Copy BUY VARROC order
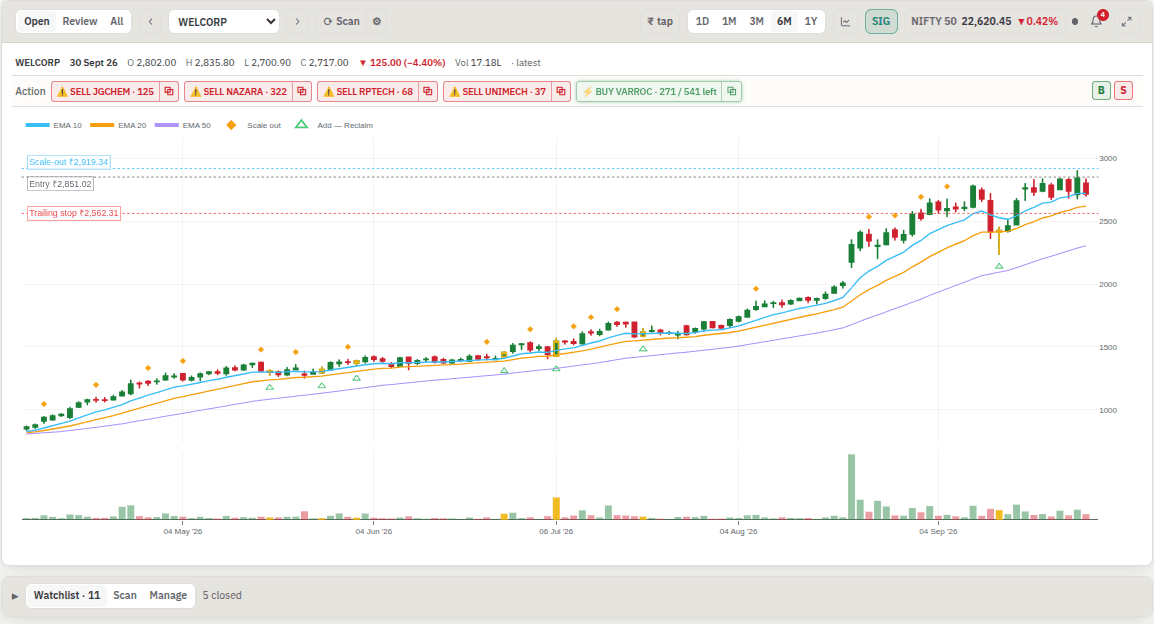This screenshot has width=1154, height=624. [x=732, y=91]
